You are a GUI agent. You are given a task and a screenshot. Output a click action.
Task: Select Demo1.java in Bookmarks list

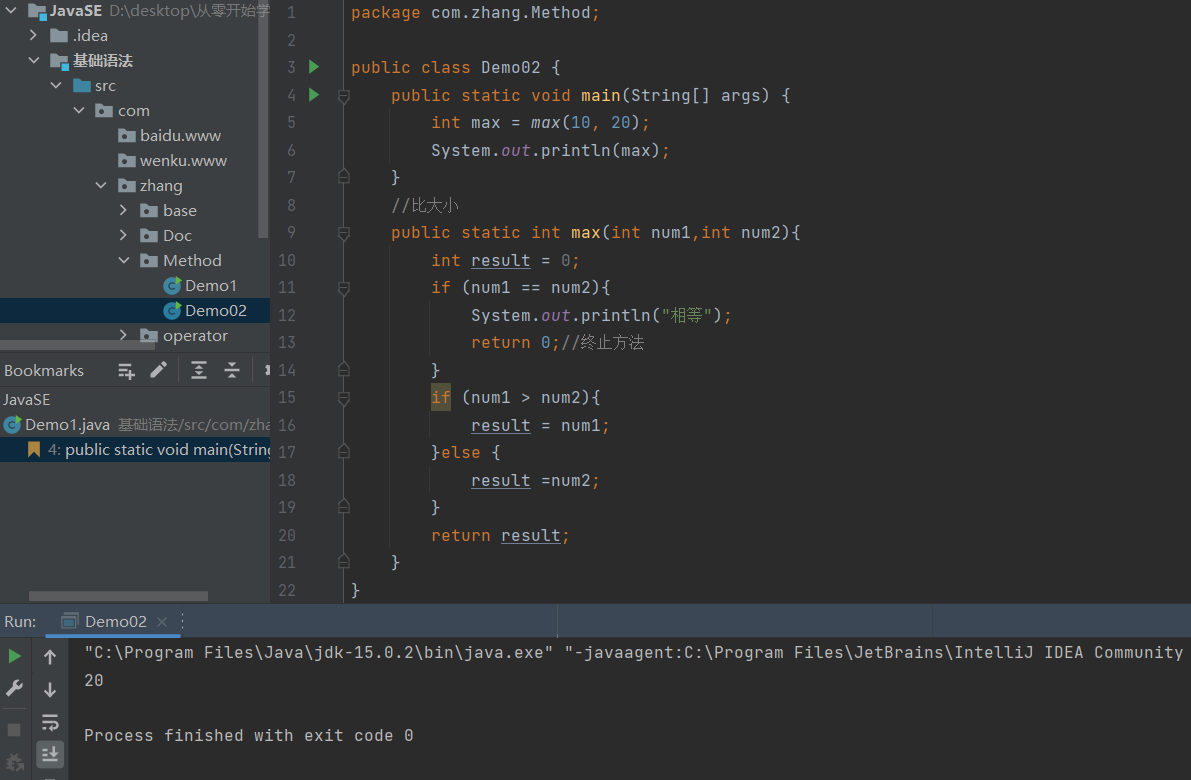[x=134, y=425]
